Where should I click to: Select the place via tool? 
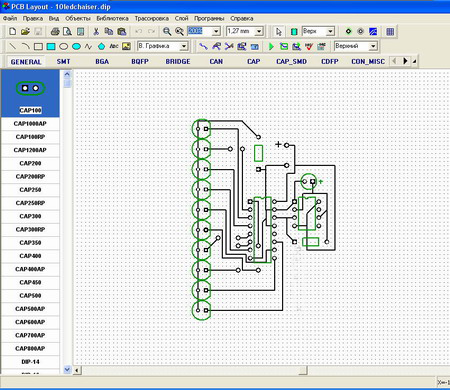(x=360, y=32)
